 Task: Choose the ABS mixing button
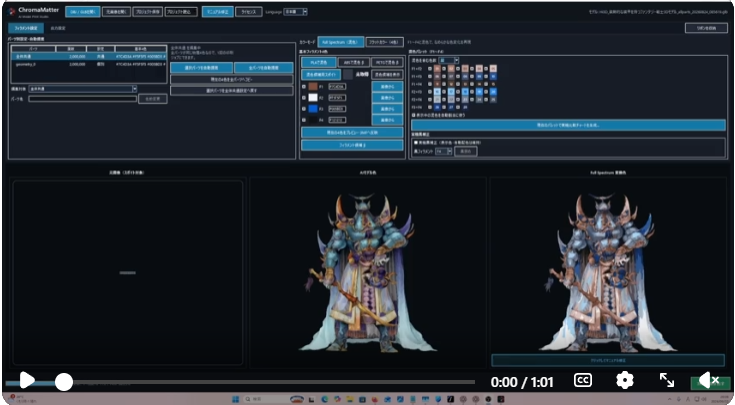click(354, 62)
